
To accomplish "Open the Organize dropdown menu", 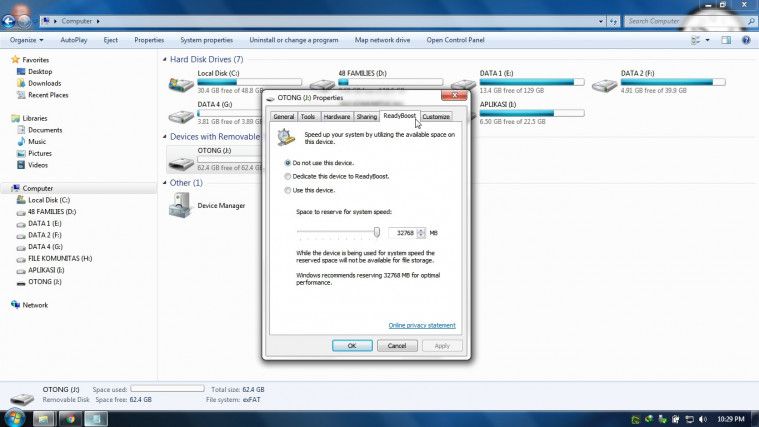I will (x=27, y=40).
